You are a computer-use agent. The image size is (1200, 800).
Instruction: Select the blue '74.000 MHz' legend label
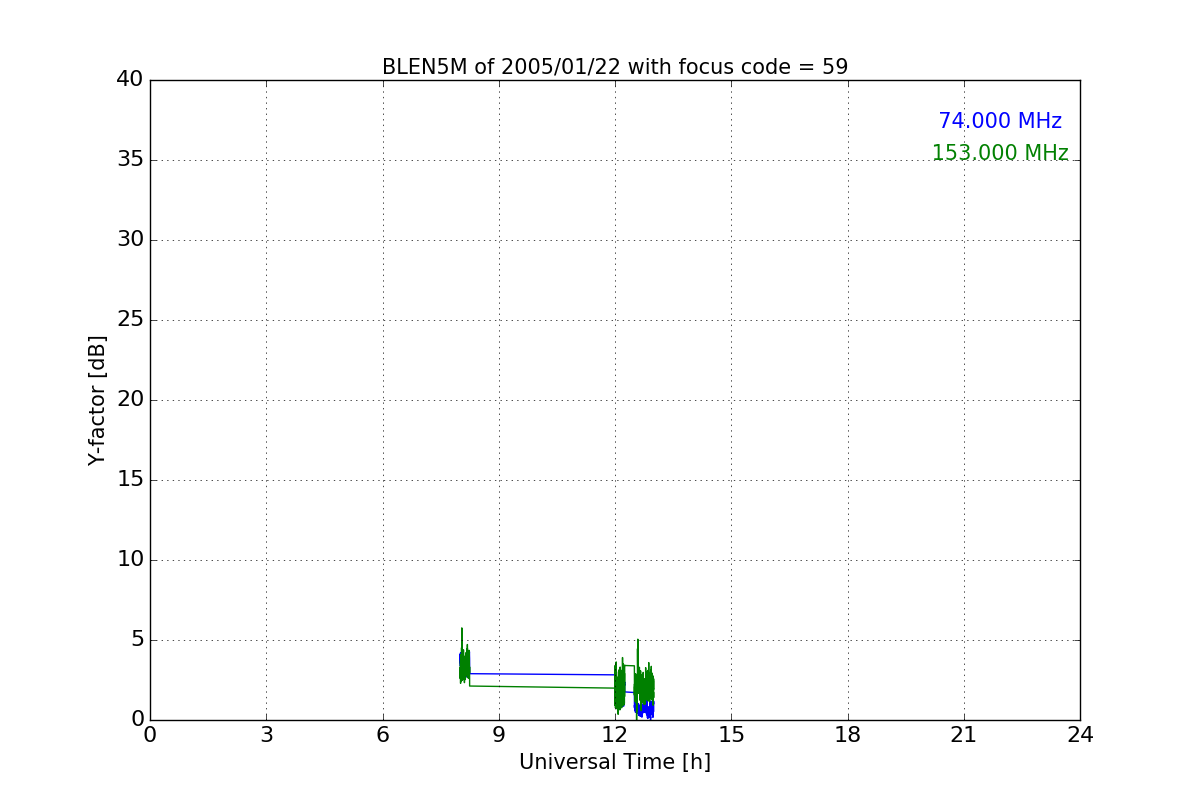click(1000, 121)
